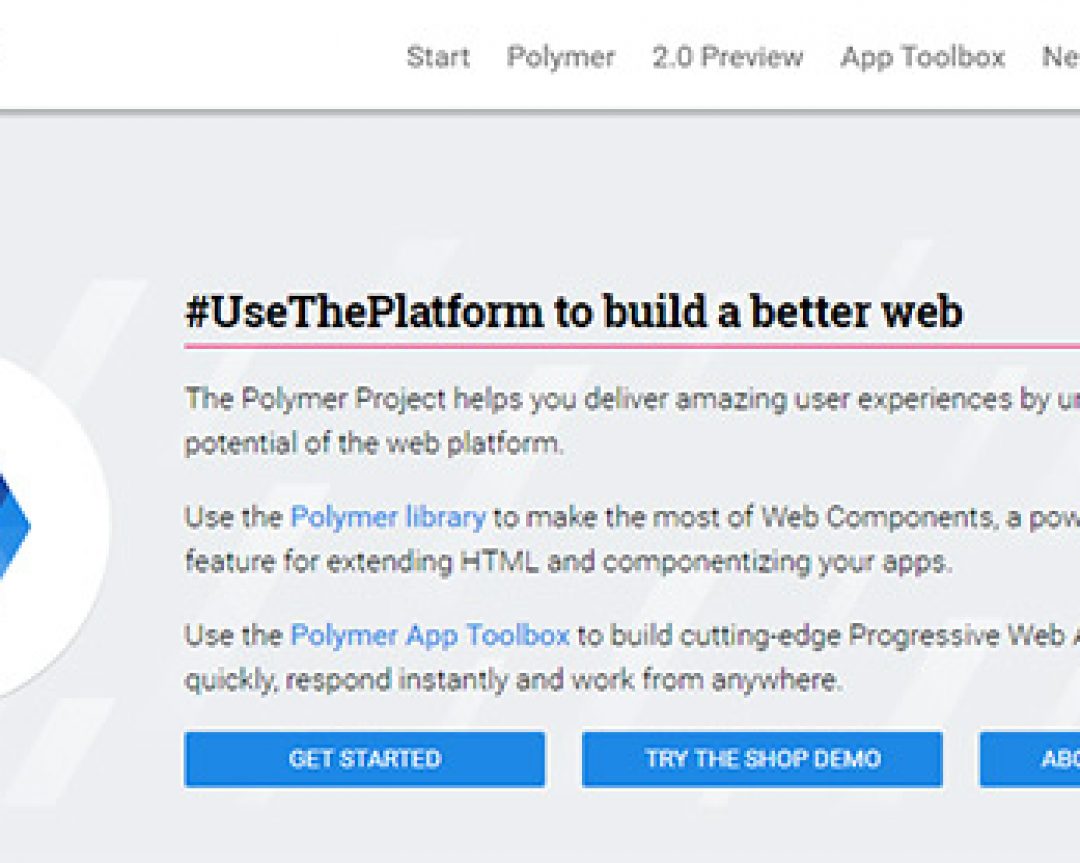The image size is (1080, 863).
Task: Click the 'feature for extending HTML' text line
Action: pyautogui.click(x=567, y=561)
